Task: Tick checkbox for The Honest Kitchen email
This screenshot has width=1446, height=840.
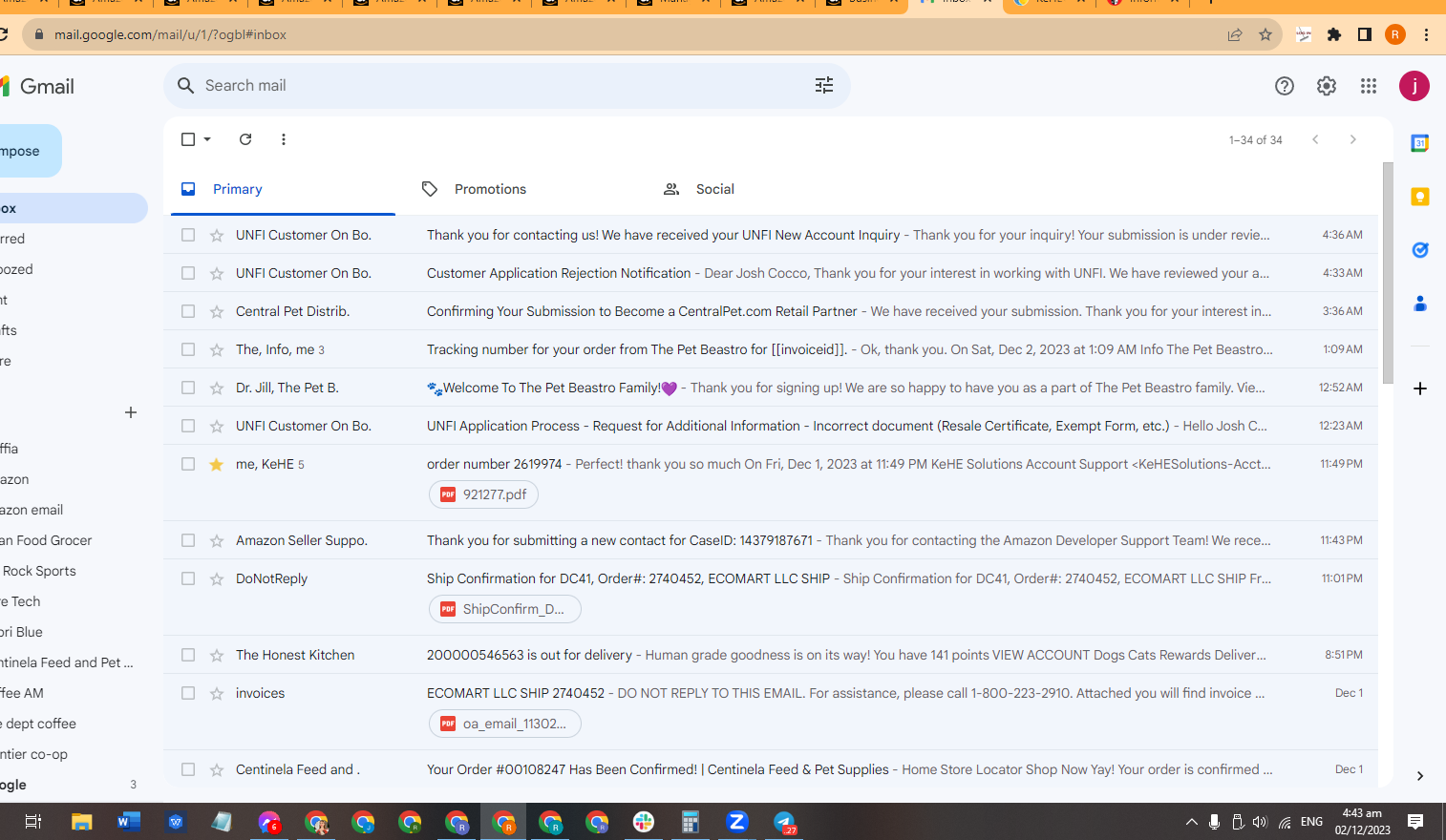Action: [x=188, y=655]
